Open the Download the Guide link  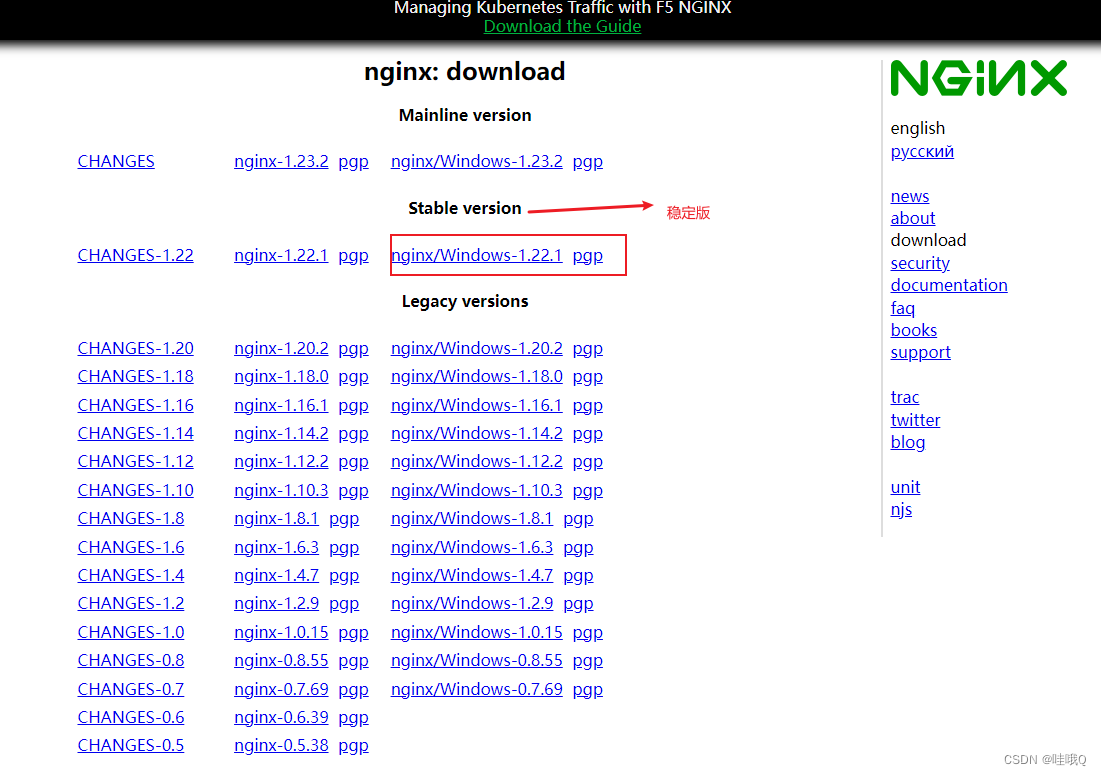click(x=562, y=27)
